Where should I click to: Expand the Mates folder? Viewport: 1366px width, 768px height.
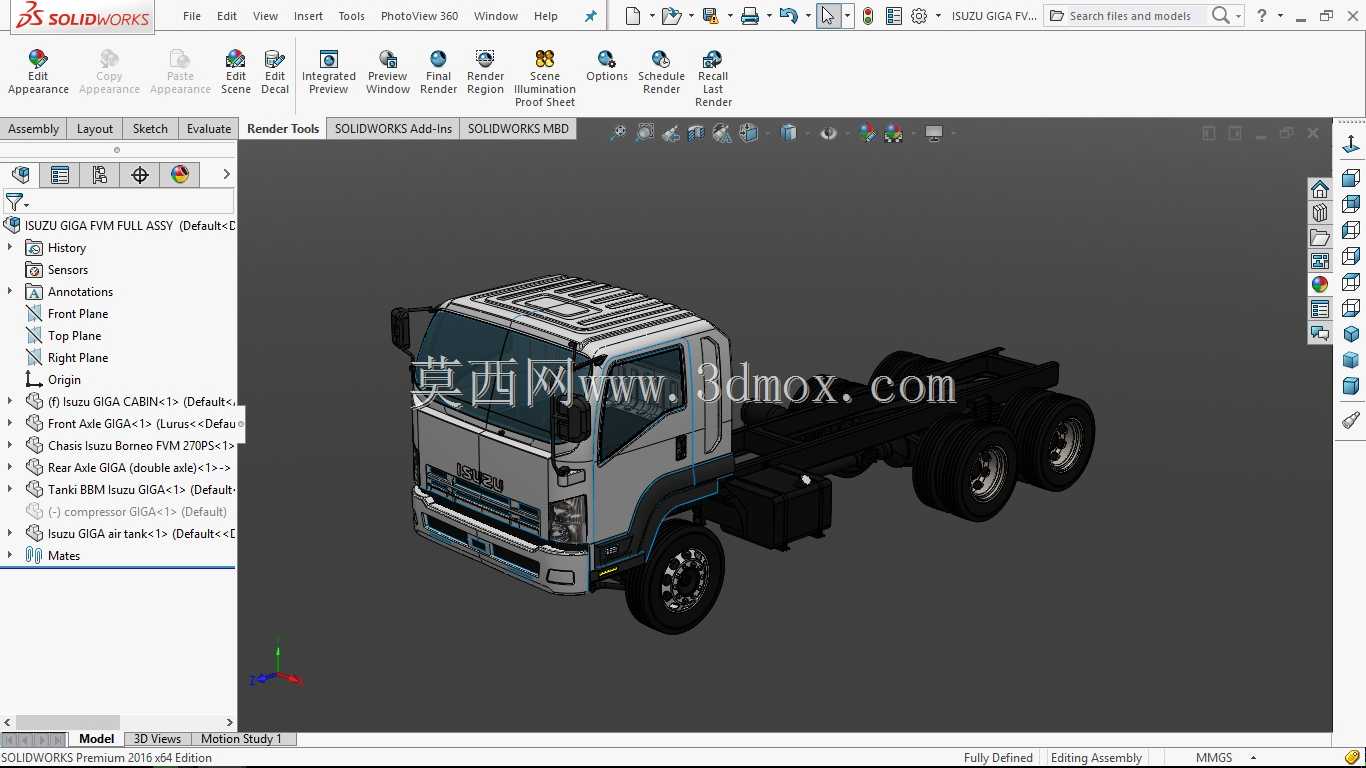click(x=10, y=555)
